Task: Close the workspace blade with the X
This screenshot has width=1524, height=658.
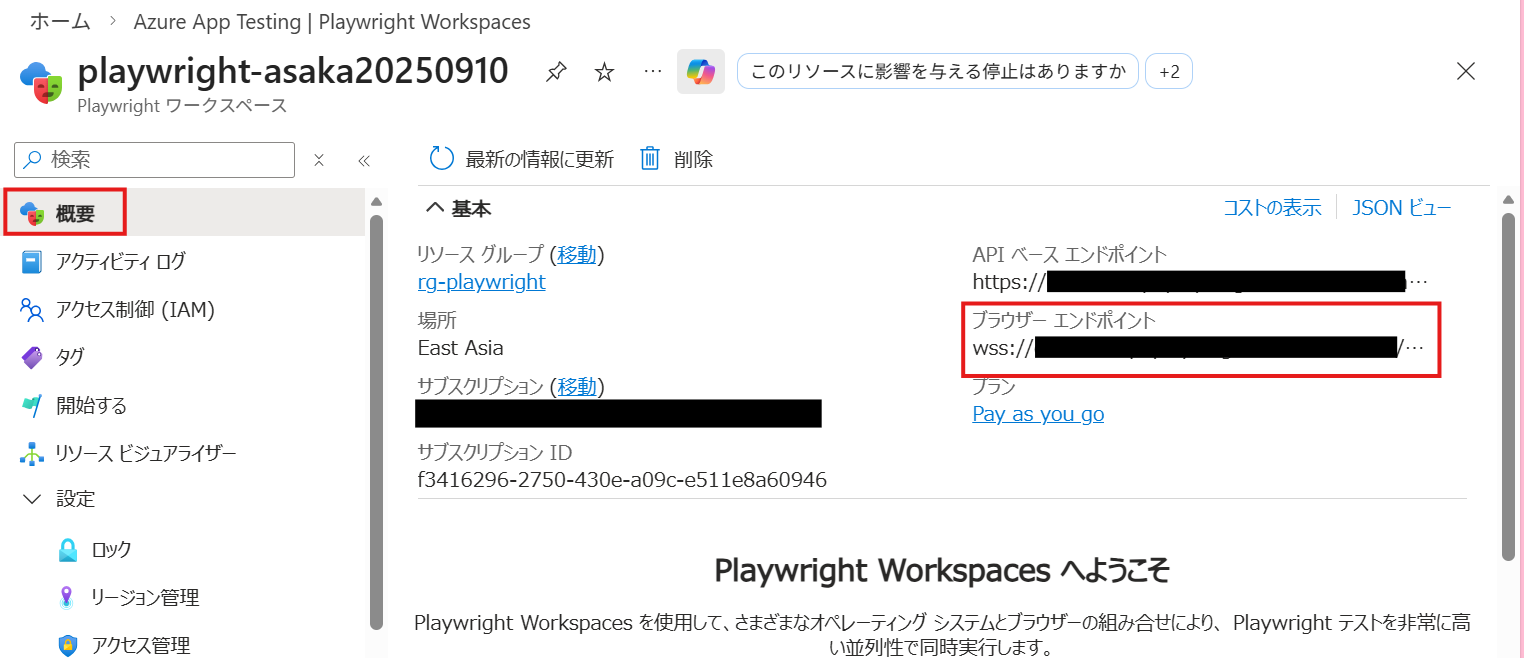Action: [1466, 71]
